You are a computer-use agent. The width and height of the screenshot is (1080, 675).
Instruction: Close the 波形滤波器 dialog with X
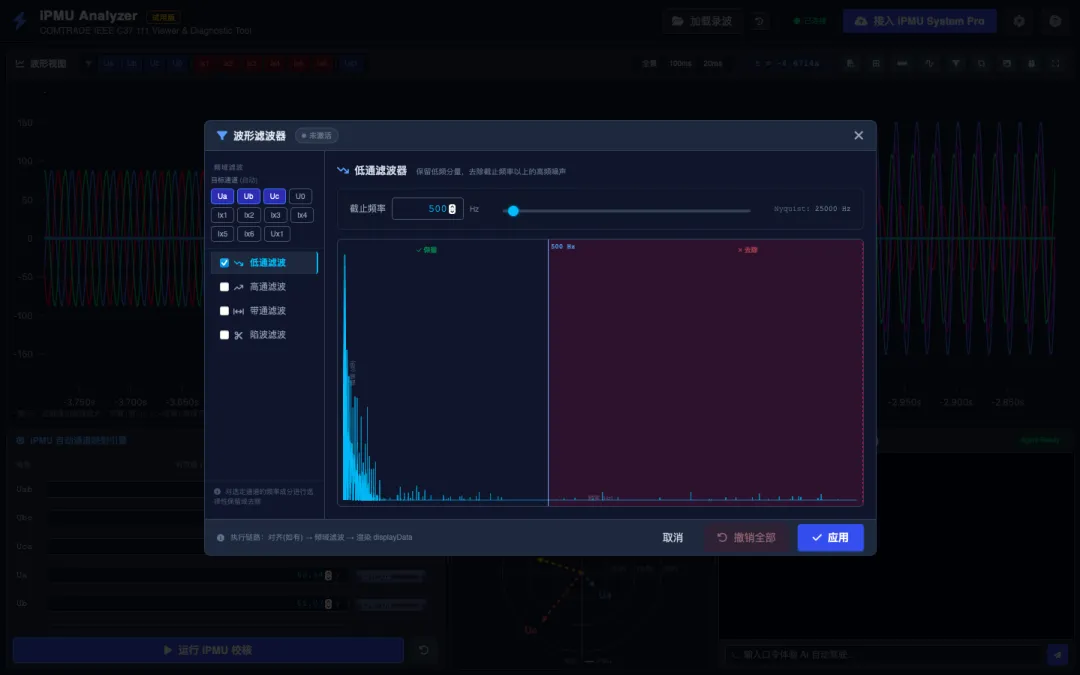click(x=858, y=136)
